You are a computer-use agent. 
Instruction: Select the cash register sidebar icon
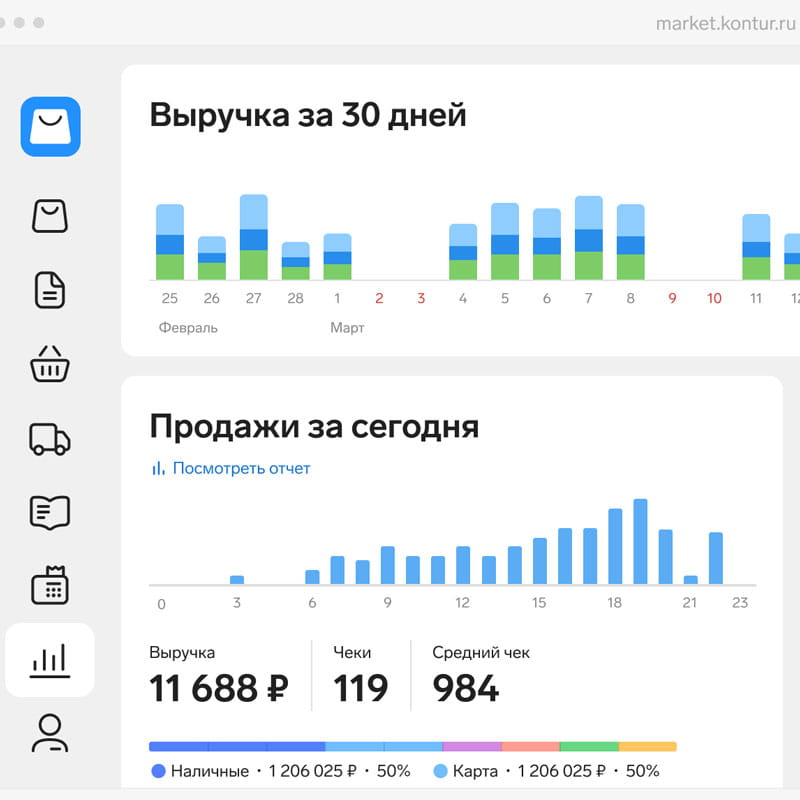point(50,586)
